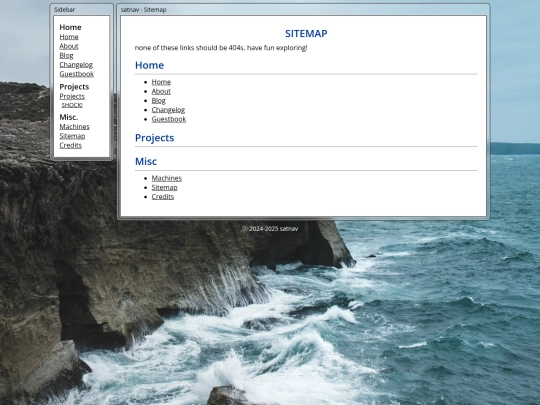
Task: Click the bold Projects heading in the sidebar
Action: point(74,87)
